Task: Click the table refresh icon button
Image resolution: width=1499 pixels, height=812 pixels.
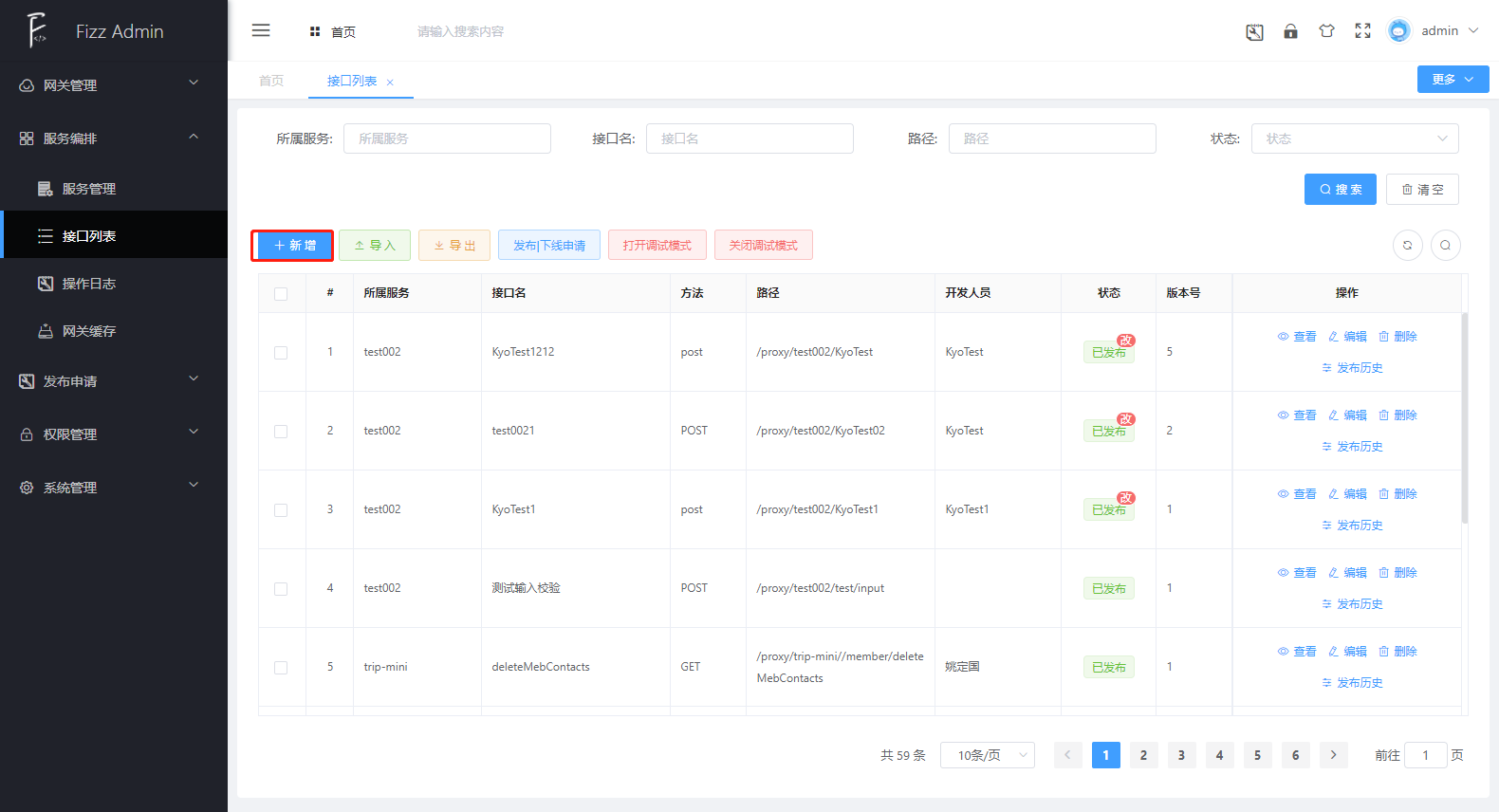Action: (1408, 245)
